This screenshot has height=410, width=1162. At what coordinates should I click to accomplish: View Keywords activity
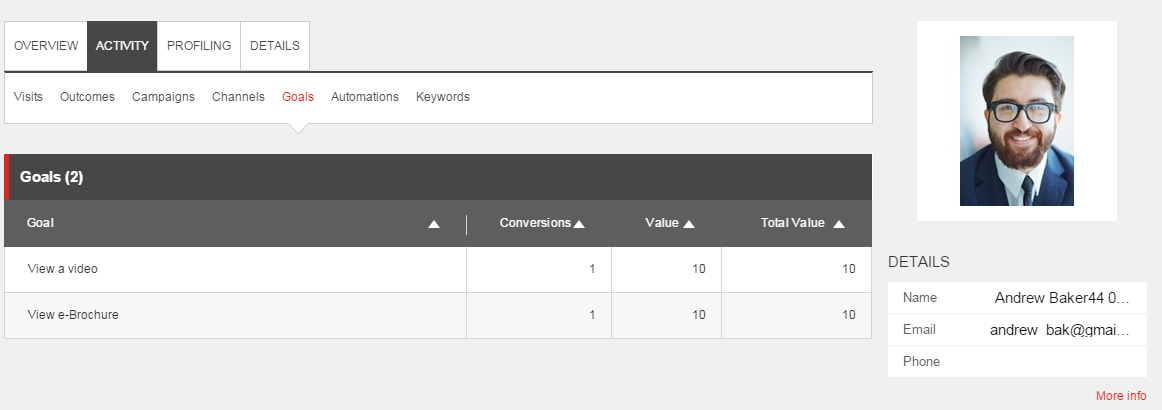(x=442, y=97)
